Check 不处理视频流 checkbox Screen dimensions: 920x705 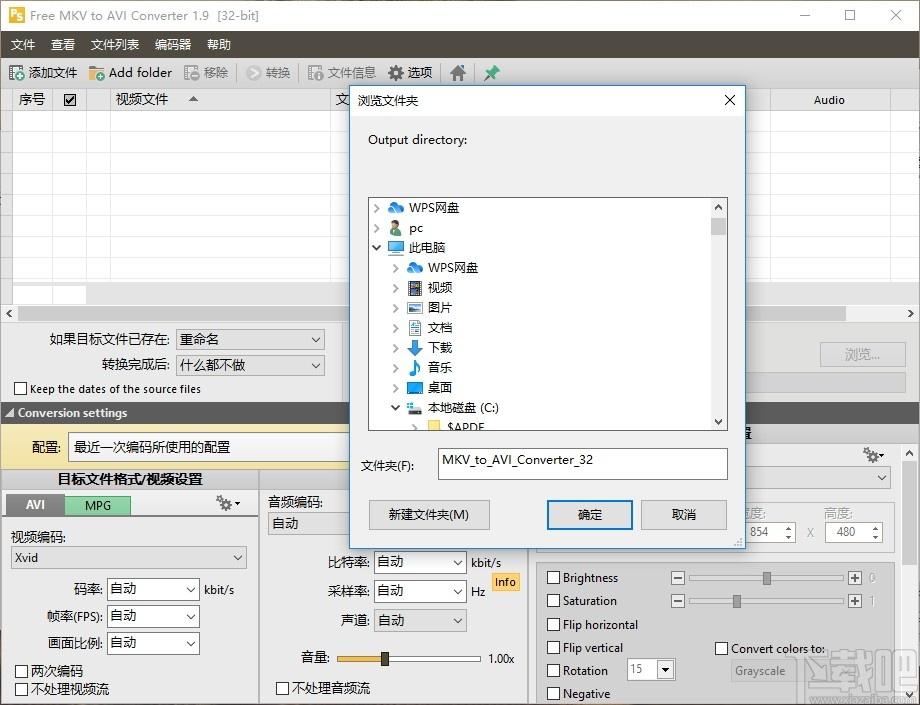coord(21,689)
